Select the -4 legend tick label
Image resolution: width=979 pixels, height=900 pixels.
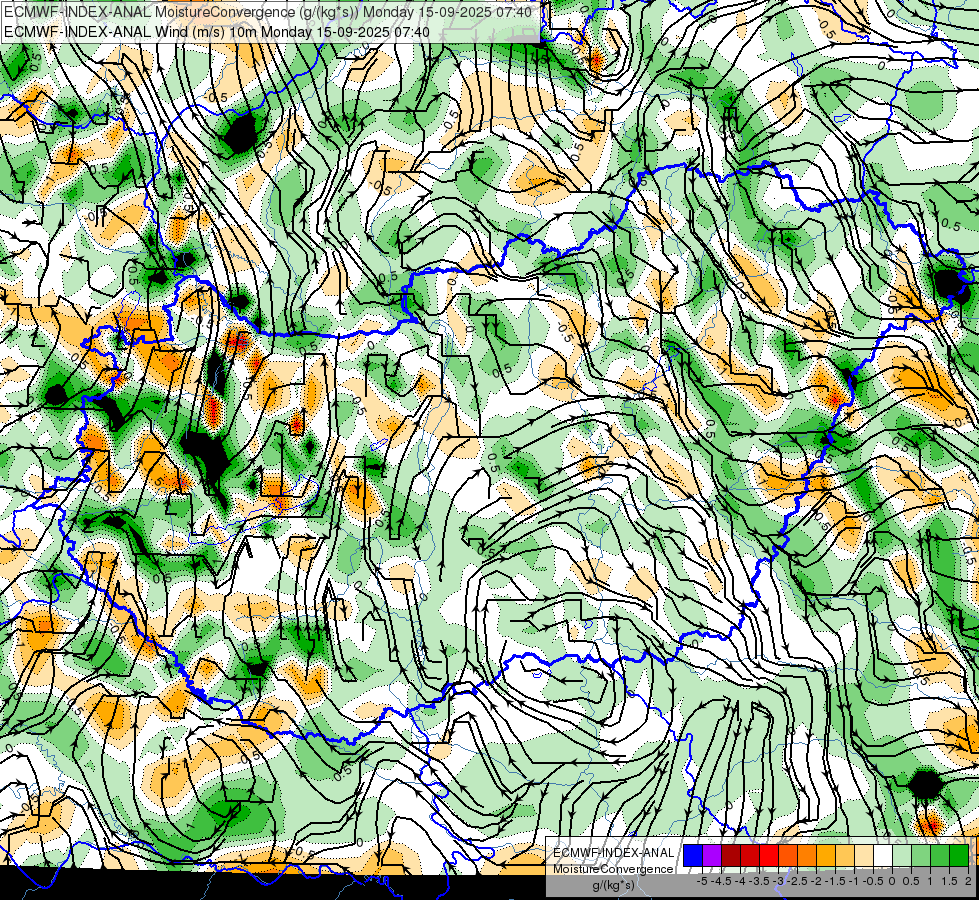point(740,881)
